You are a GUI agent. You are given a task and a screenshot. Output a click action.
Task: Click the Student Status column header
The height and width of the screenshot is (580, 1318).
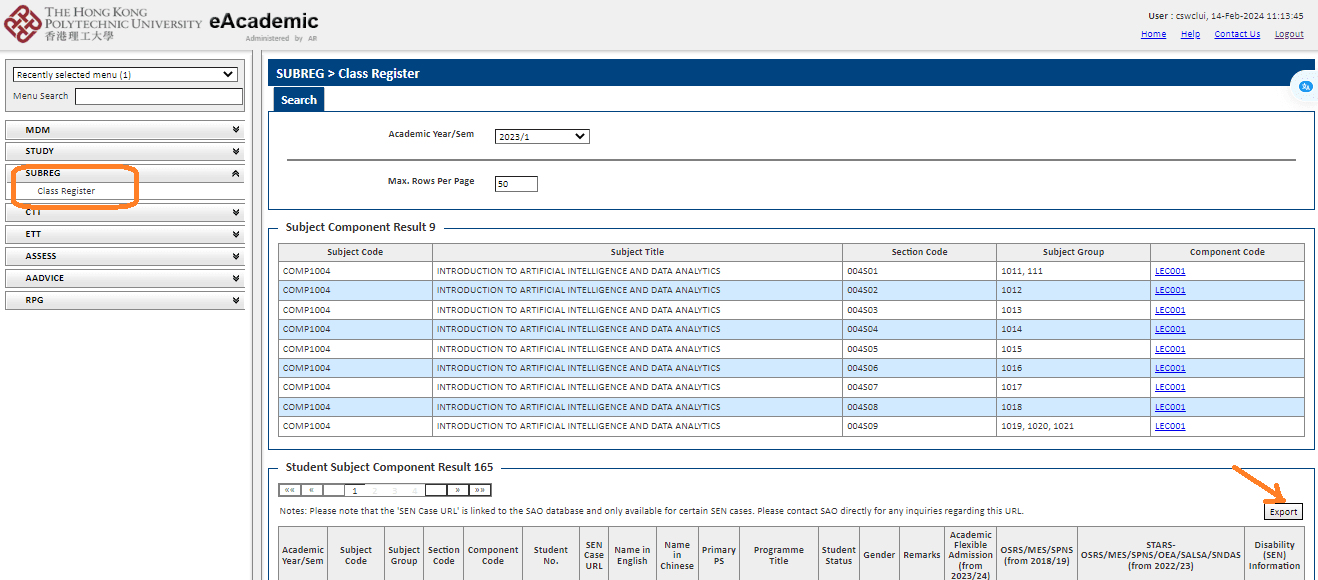pos(838,555)
